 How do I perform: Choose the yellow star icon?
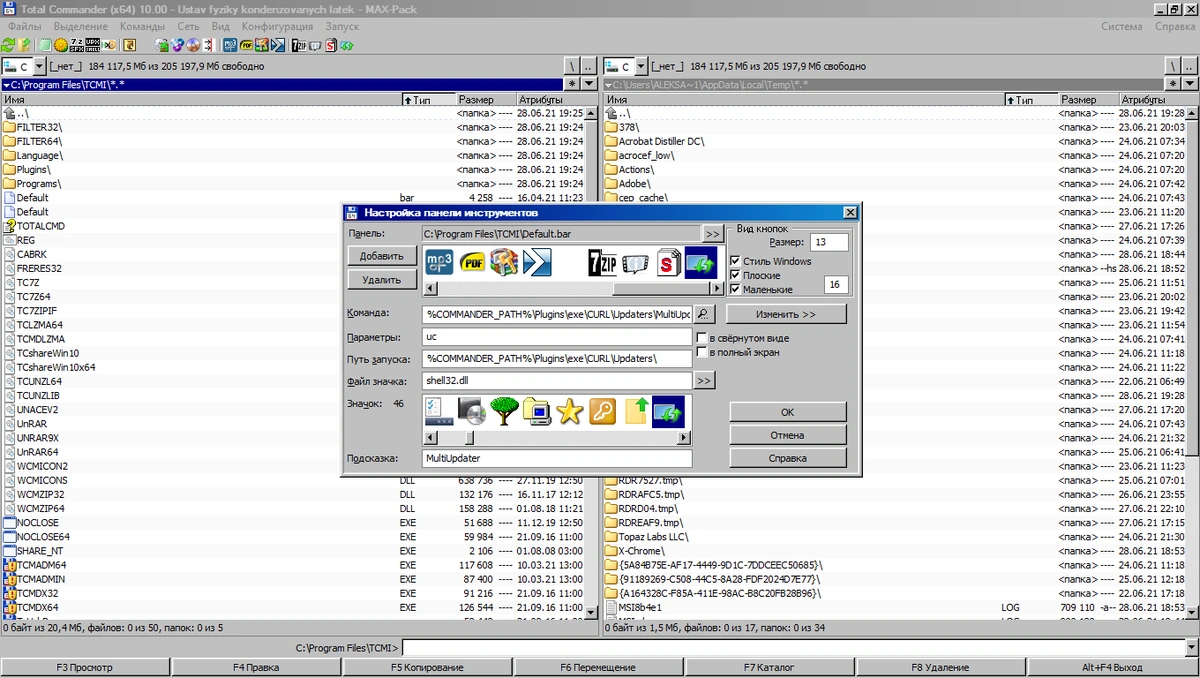(x=570, y=411)
